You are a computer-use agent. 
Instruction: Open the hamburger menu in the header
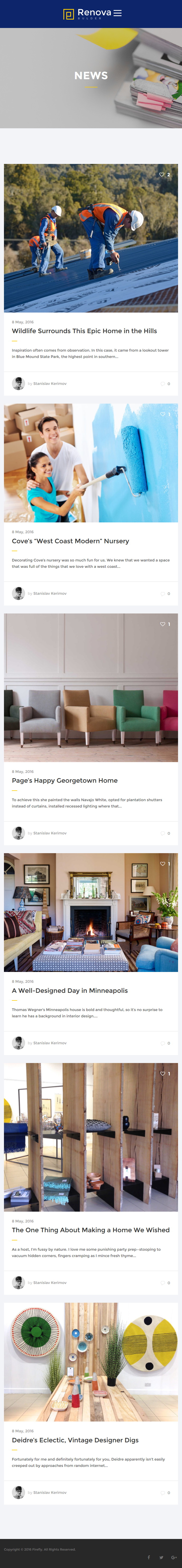pyautogui.click(x=118, y=13)
